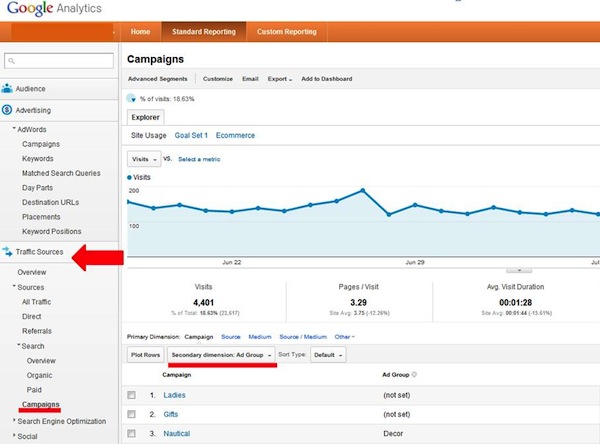Open Organic search report
Image resolution: width=600 pixels, height=444 pixels.
pos(39,375)
